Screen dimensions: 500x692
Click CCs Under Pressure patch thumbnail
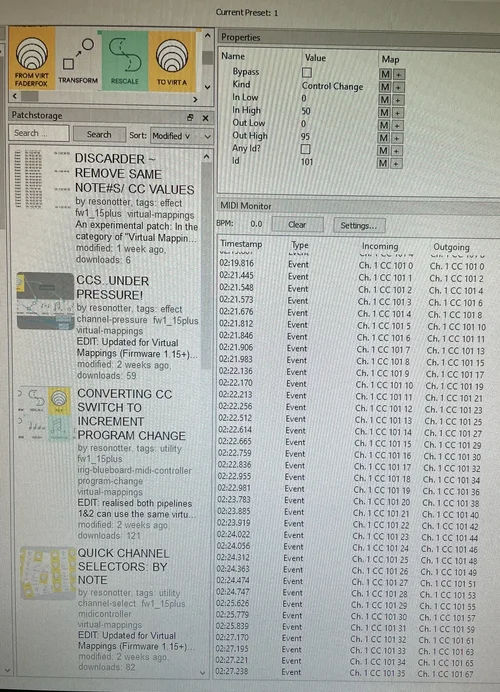(45, 301)
